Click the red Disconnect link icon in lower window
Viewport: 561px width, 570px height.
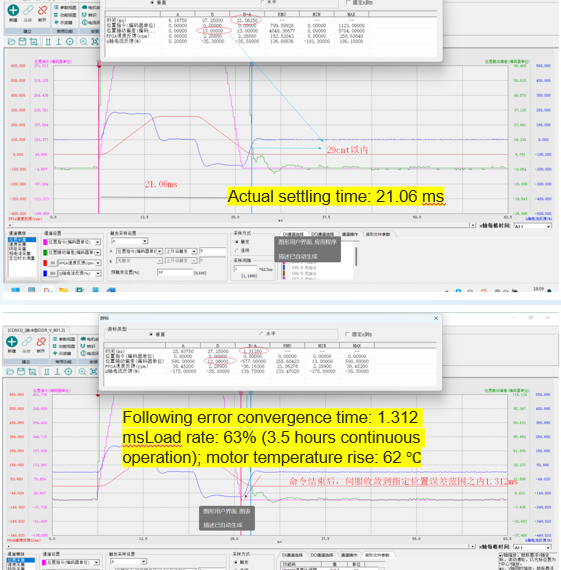point(41,342)
